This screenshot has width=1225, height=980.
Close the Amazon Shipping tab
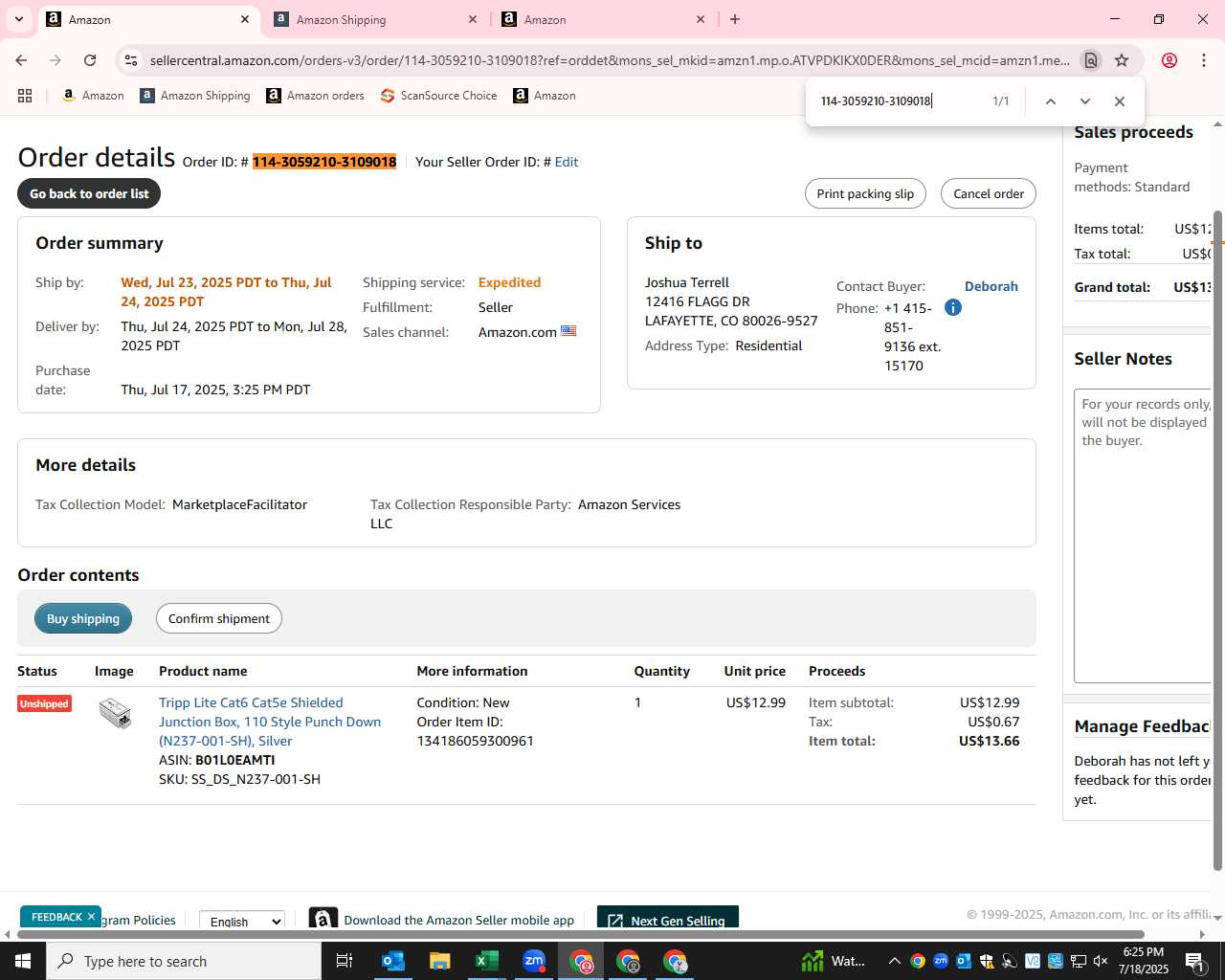point(473,19)
